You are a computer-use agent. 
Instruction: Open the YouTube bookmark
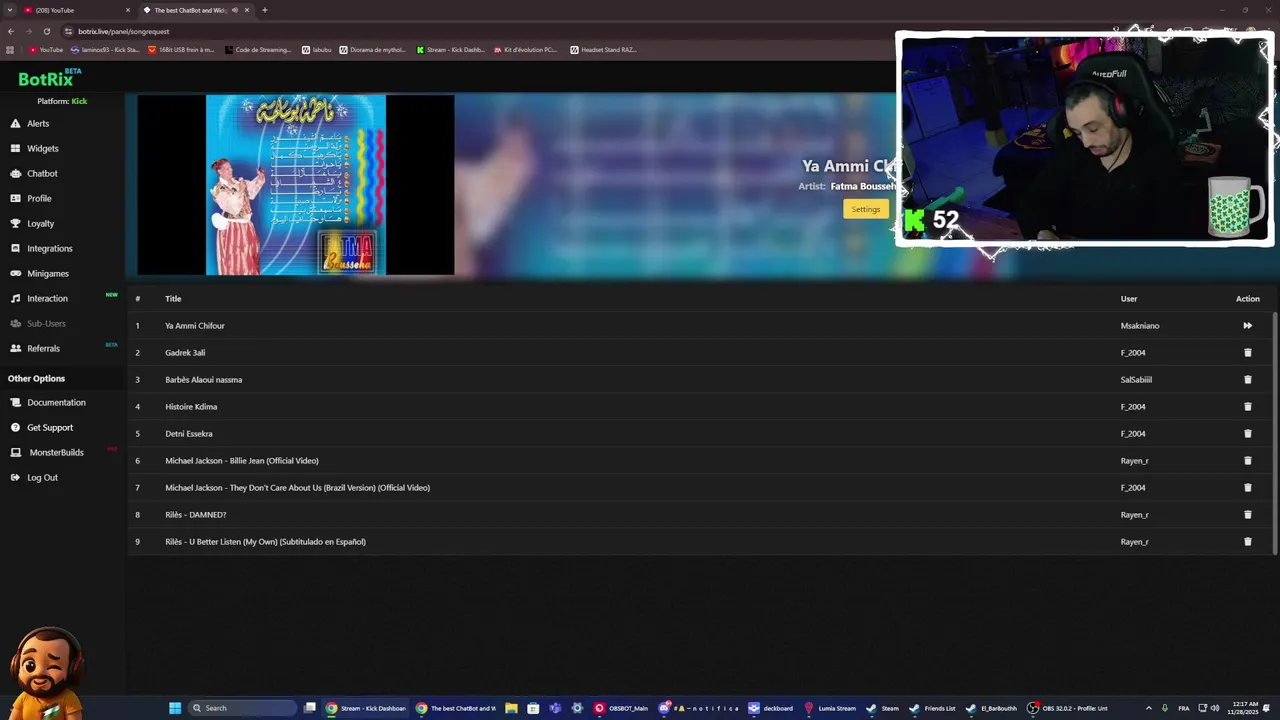tap(46, 50)
